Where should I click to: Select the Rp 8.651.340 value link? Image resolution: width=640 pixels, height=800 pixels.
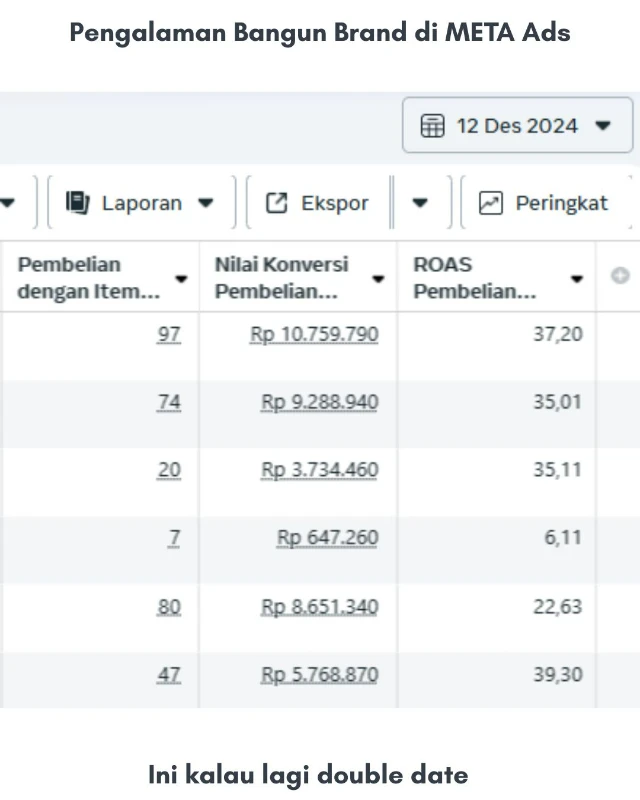tap(320, 606)
